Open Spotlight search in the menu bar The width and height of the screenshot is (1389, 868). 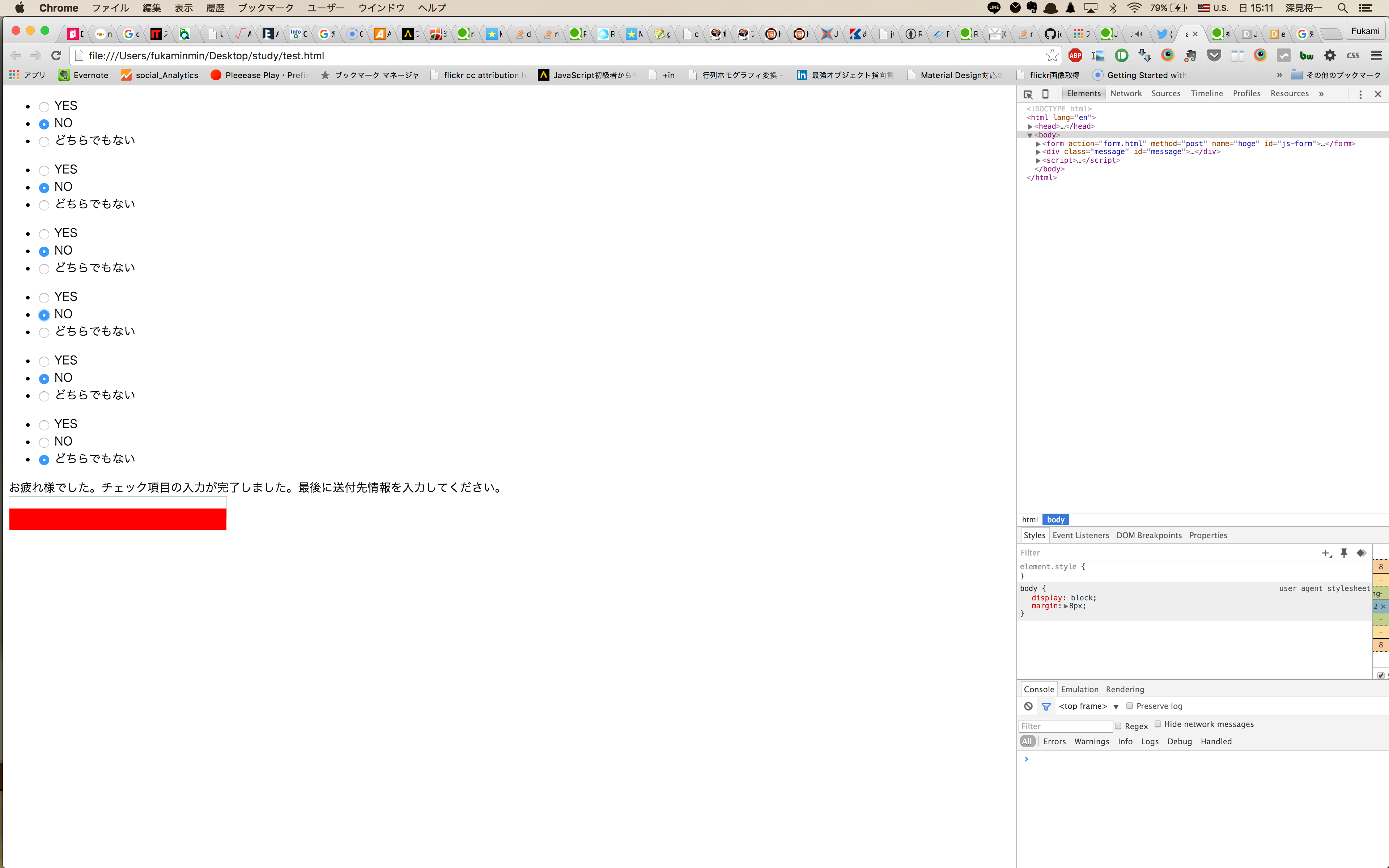(1342, 8)
